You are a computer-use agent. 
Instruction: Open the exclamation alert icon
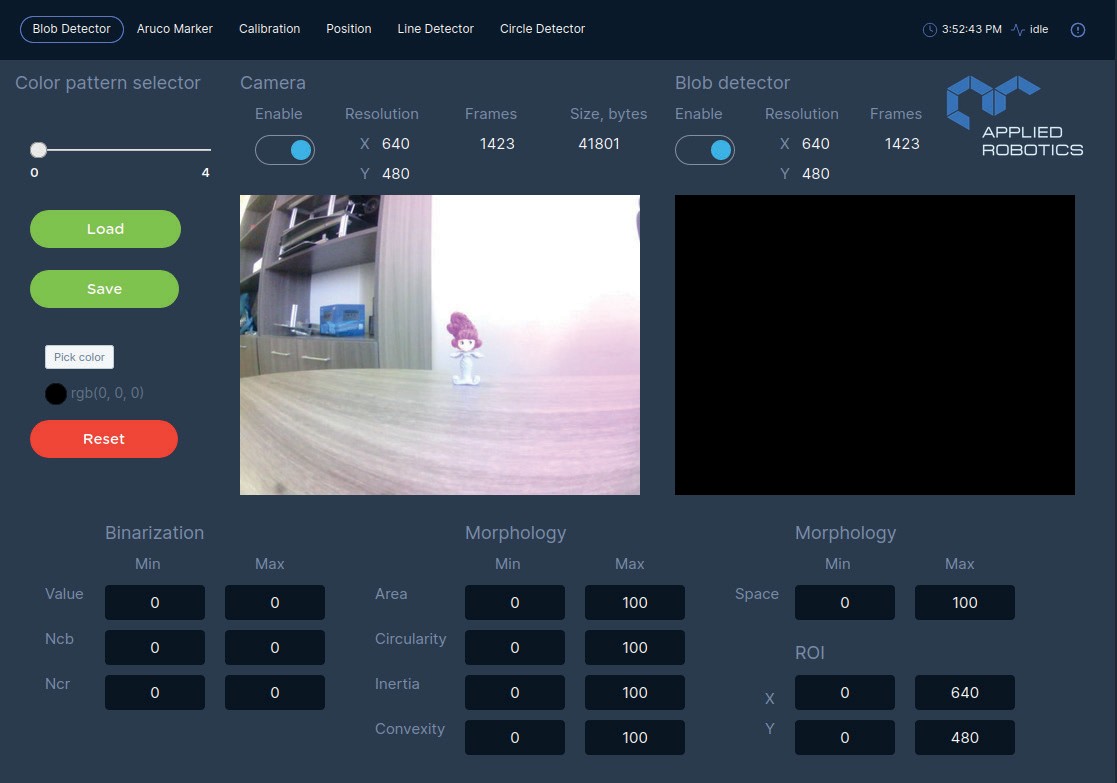click(x=1078, y=30)
